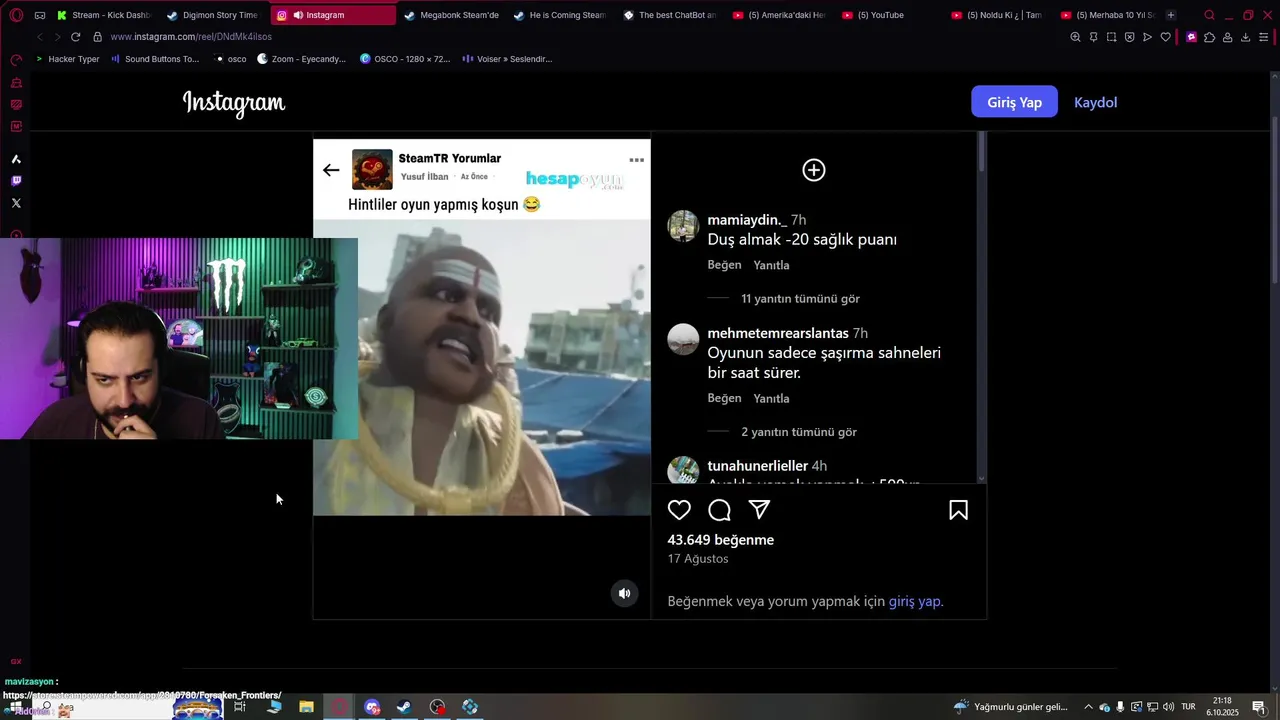This screenshot has height=720, width=1280.
Task: Open the browser profile account icon
Action: pos(1227,37)
